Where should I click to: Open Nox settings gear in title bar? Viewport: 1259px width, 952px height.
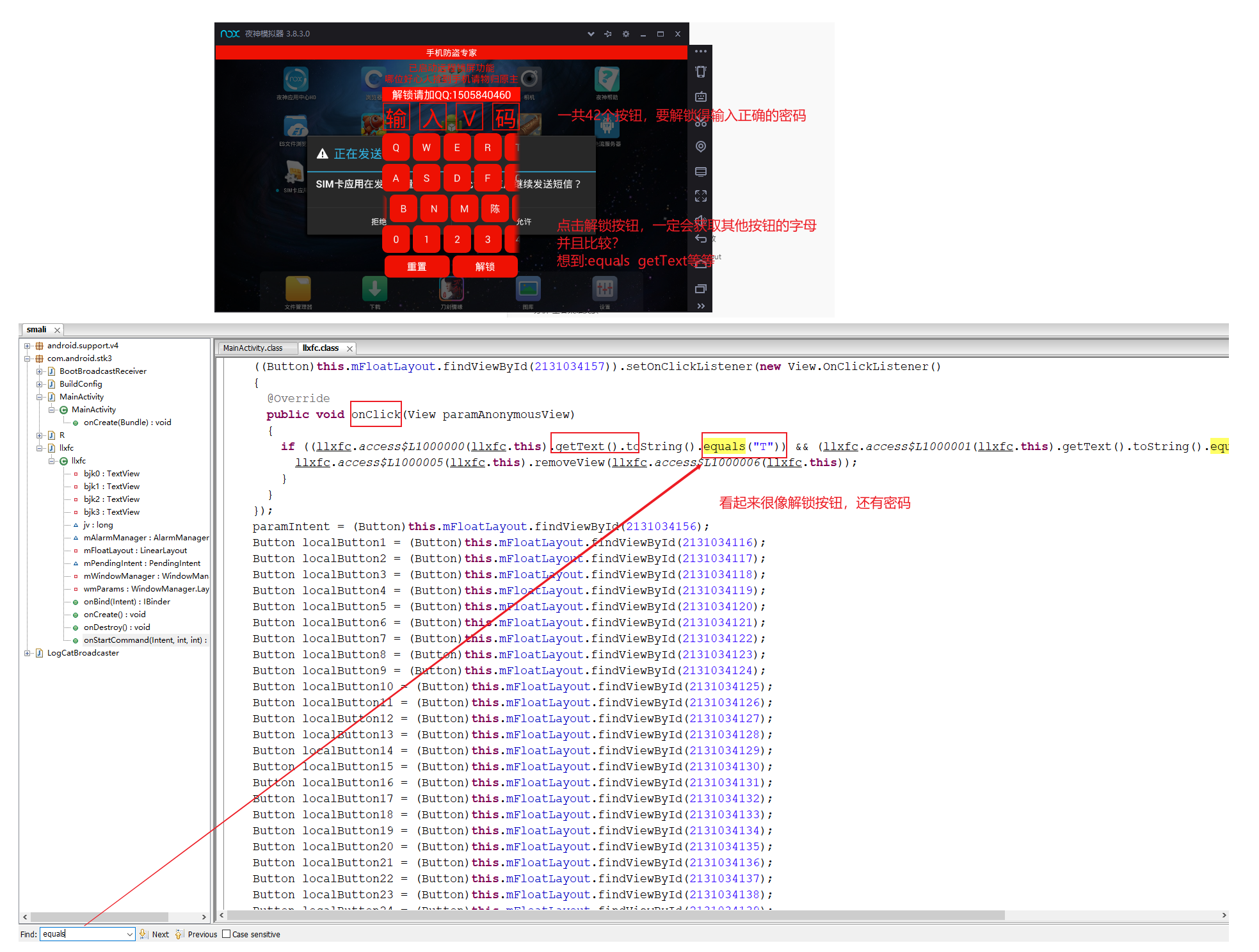pos(625,34)
